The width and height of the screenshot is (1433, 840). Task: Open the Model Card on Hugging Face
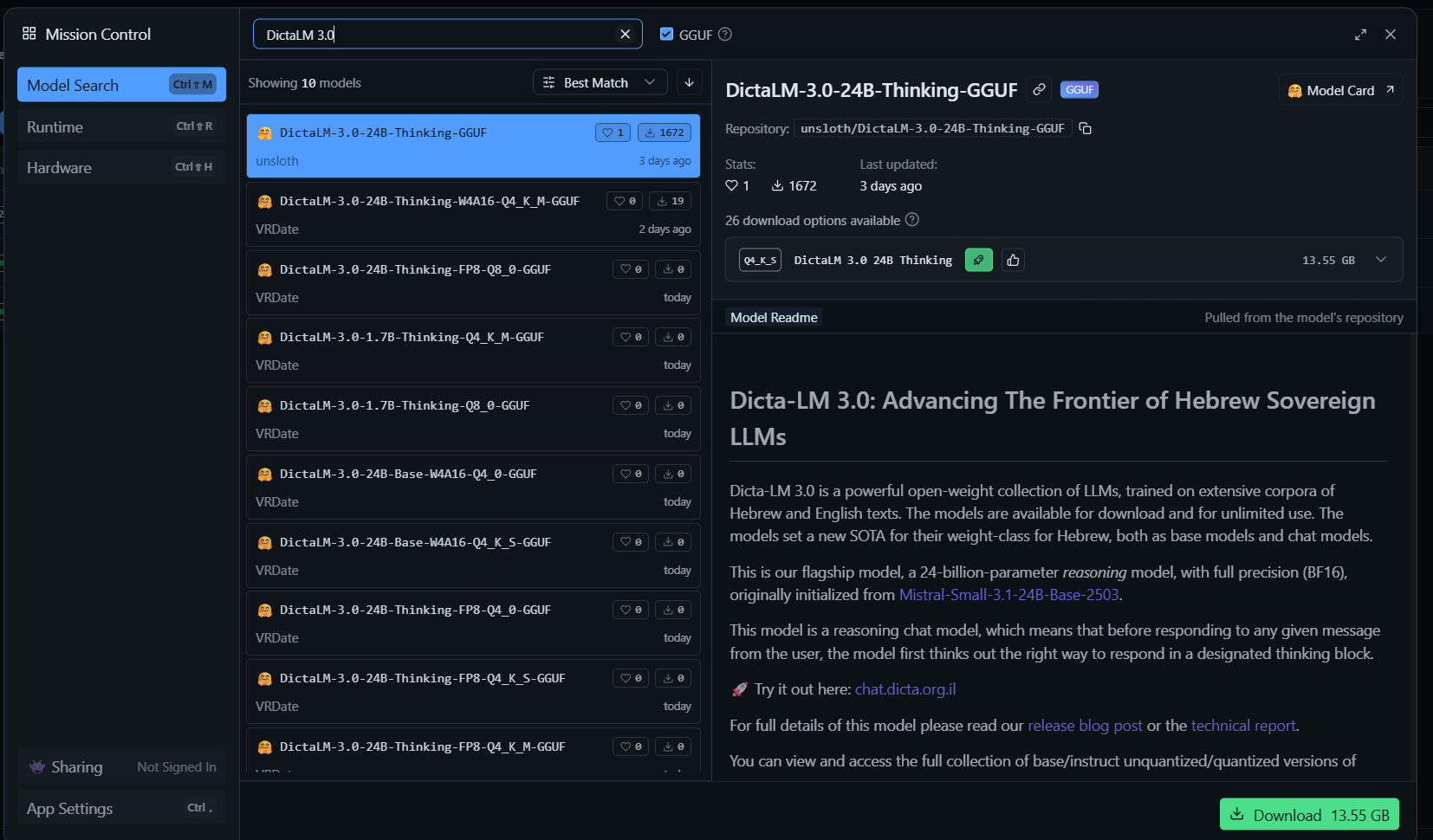[x=1340, y=91]
